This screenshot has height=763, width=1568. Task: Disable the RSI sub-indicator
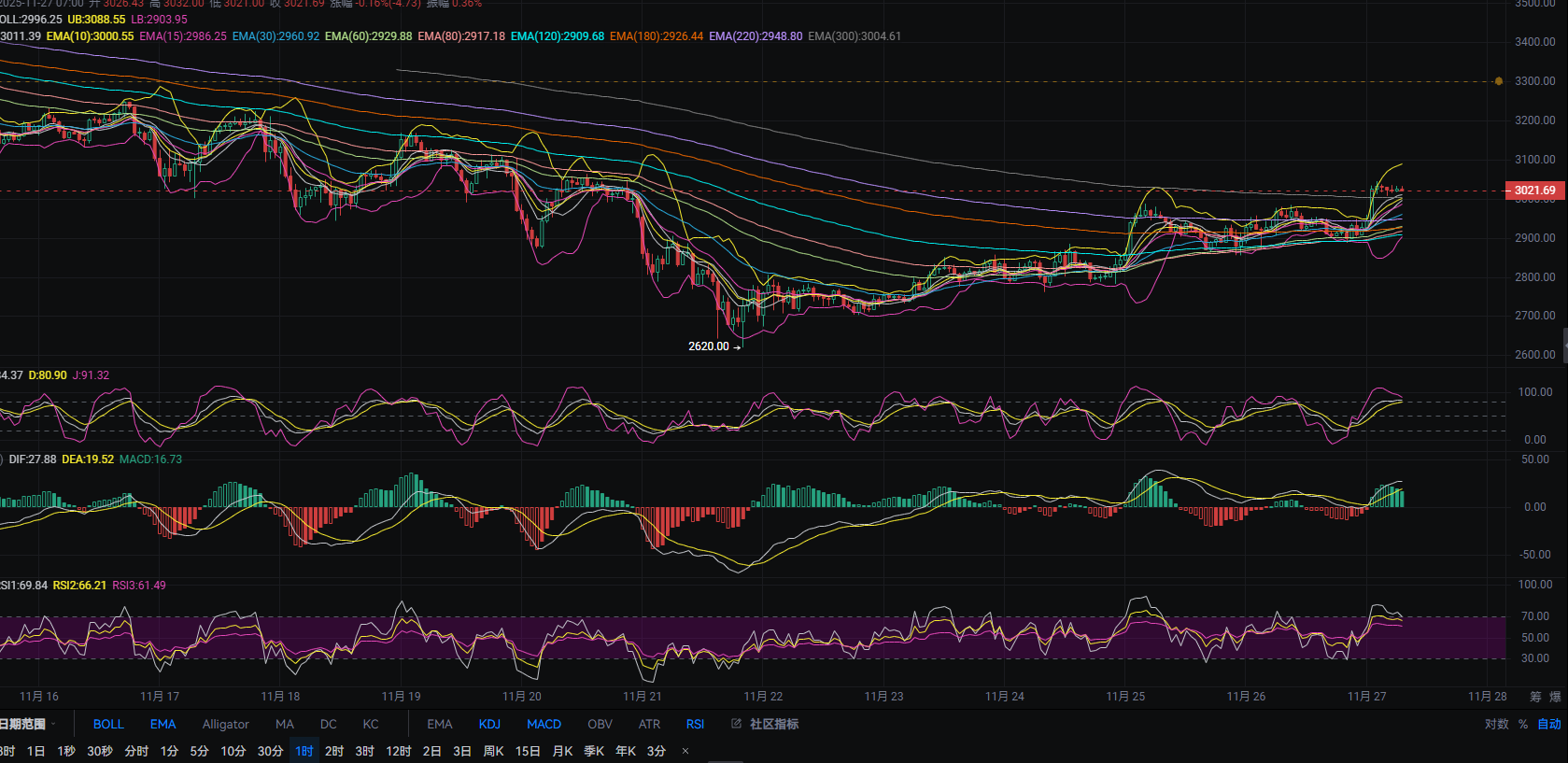coord(695,724)
